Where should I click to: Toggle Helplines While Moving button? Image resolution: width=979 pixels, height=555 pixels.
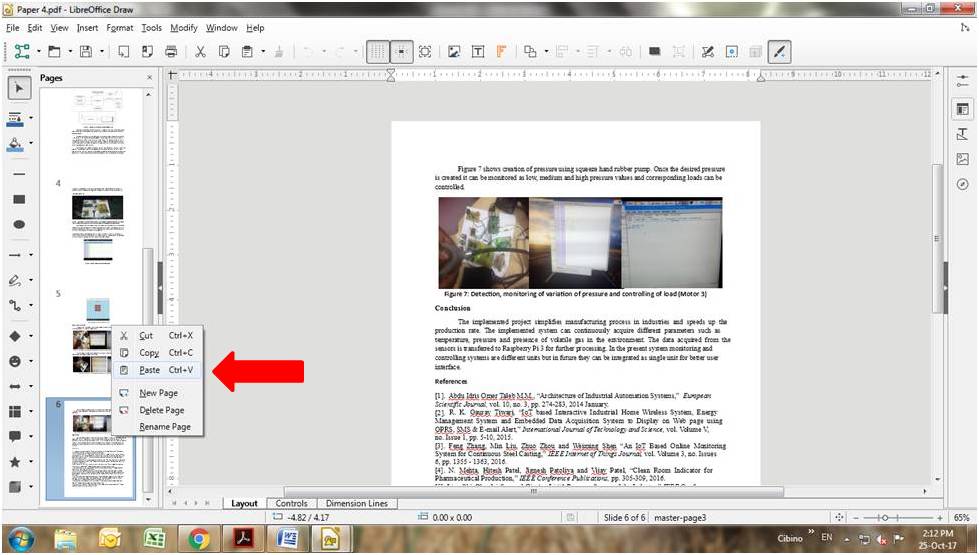tap(401, 52)
